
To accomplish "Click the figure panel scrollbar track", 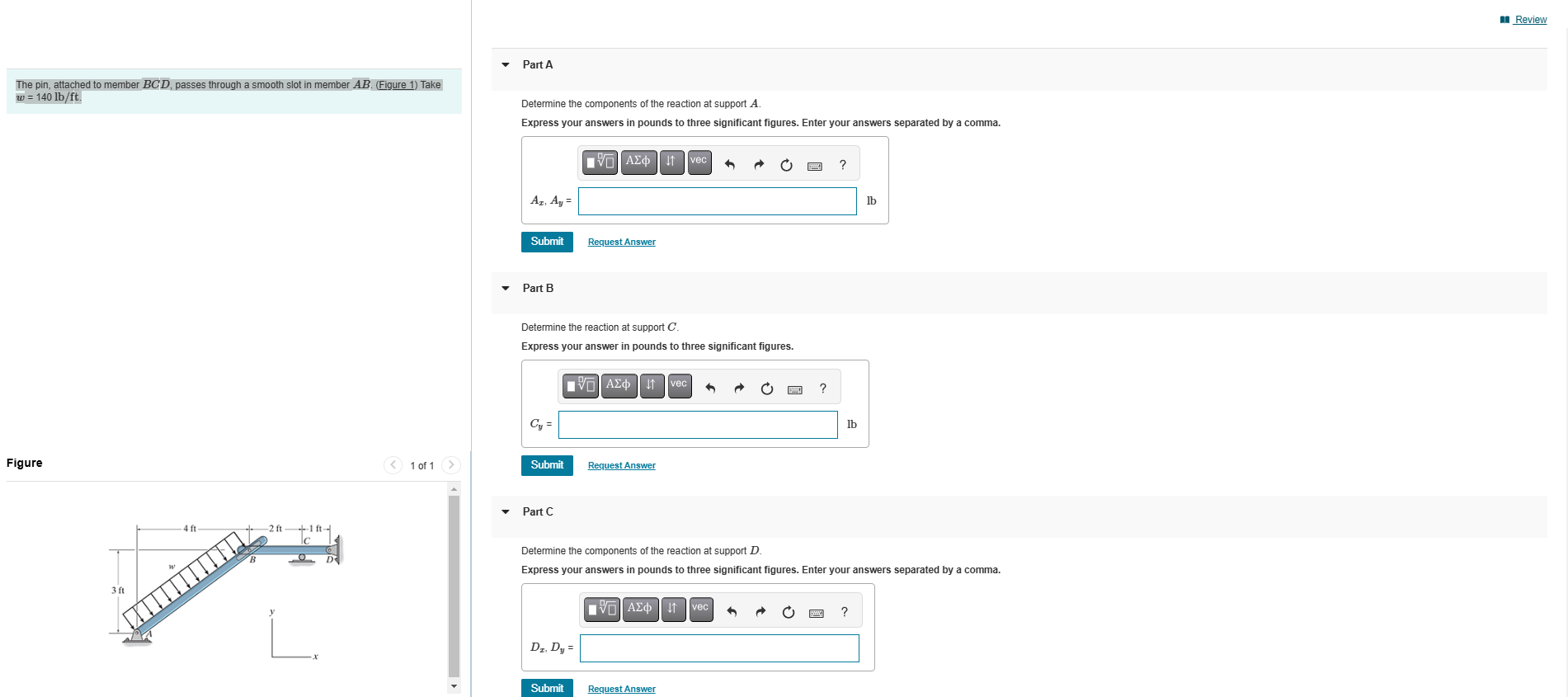I will point(454,586).
